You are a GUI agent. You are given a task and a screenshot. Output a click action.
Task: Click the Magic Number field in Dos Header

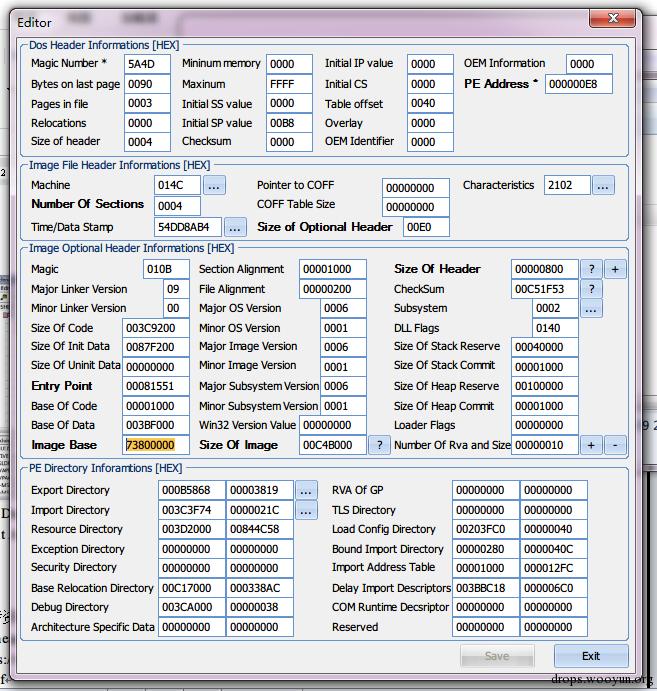(147, 64)
